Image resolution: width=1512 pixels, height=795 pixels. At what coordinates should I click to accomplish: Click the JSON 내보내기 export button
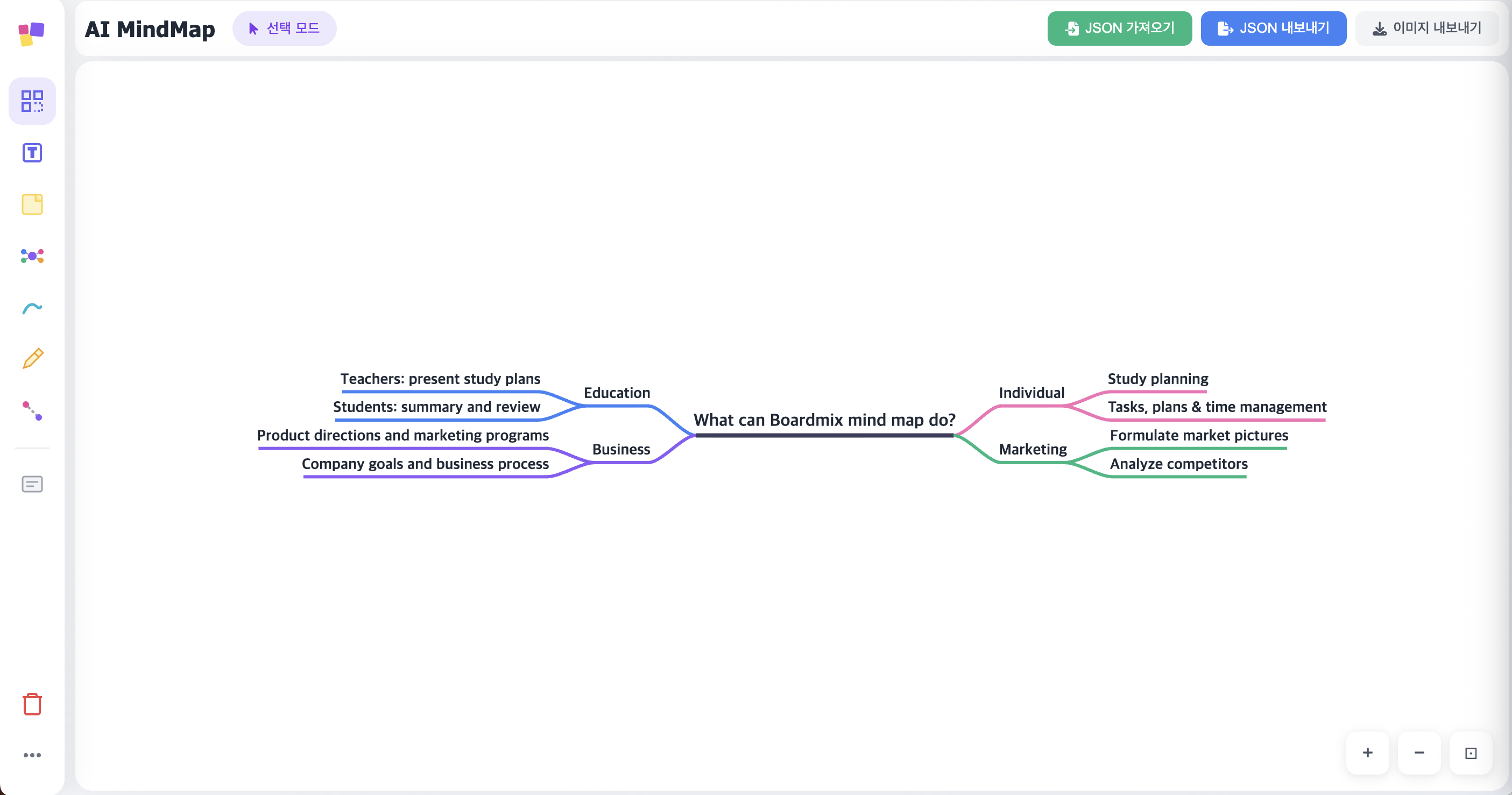coord(1273,28)
